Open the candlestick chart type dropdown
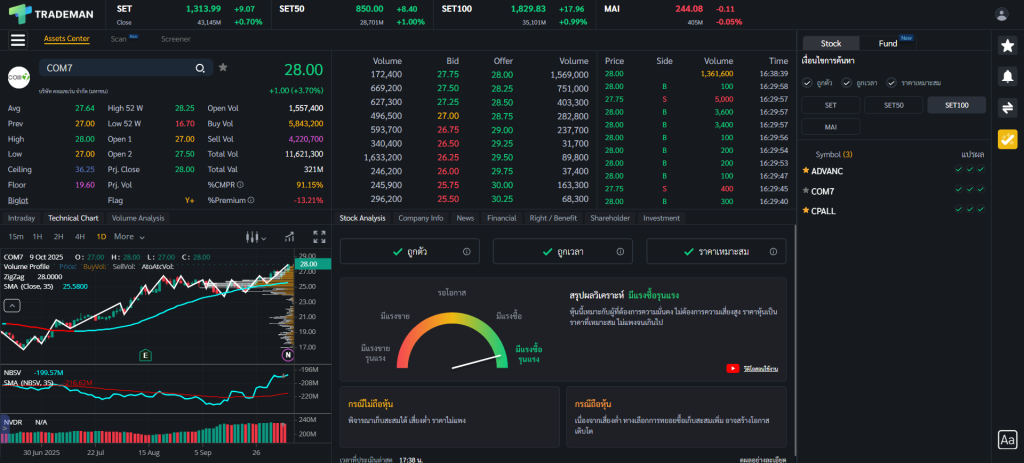 coord(256,237)
